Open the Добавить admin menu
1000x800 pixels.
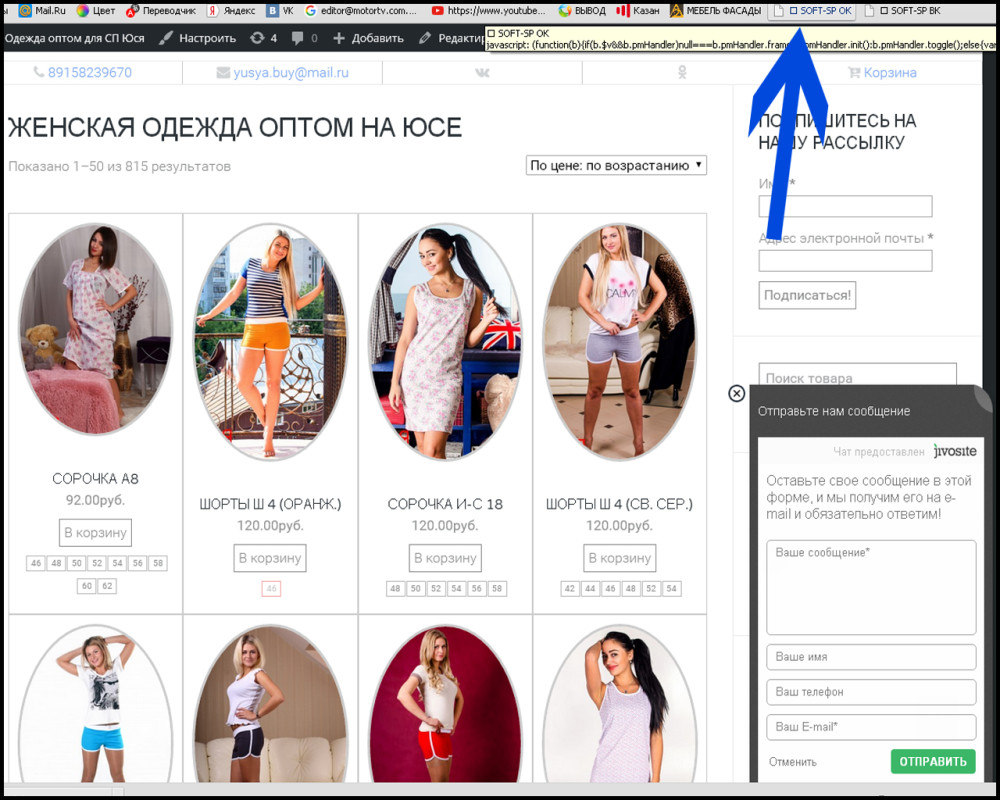[368, 38]
